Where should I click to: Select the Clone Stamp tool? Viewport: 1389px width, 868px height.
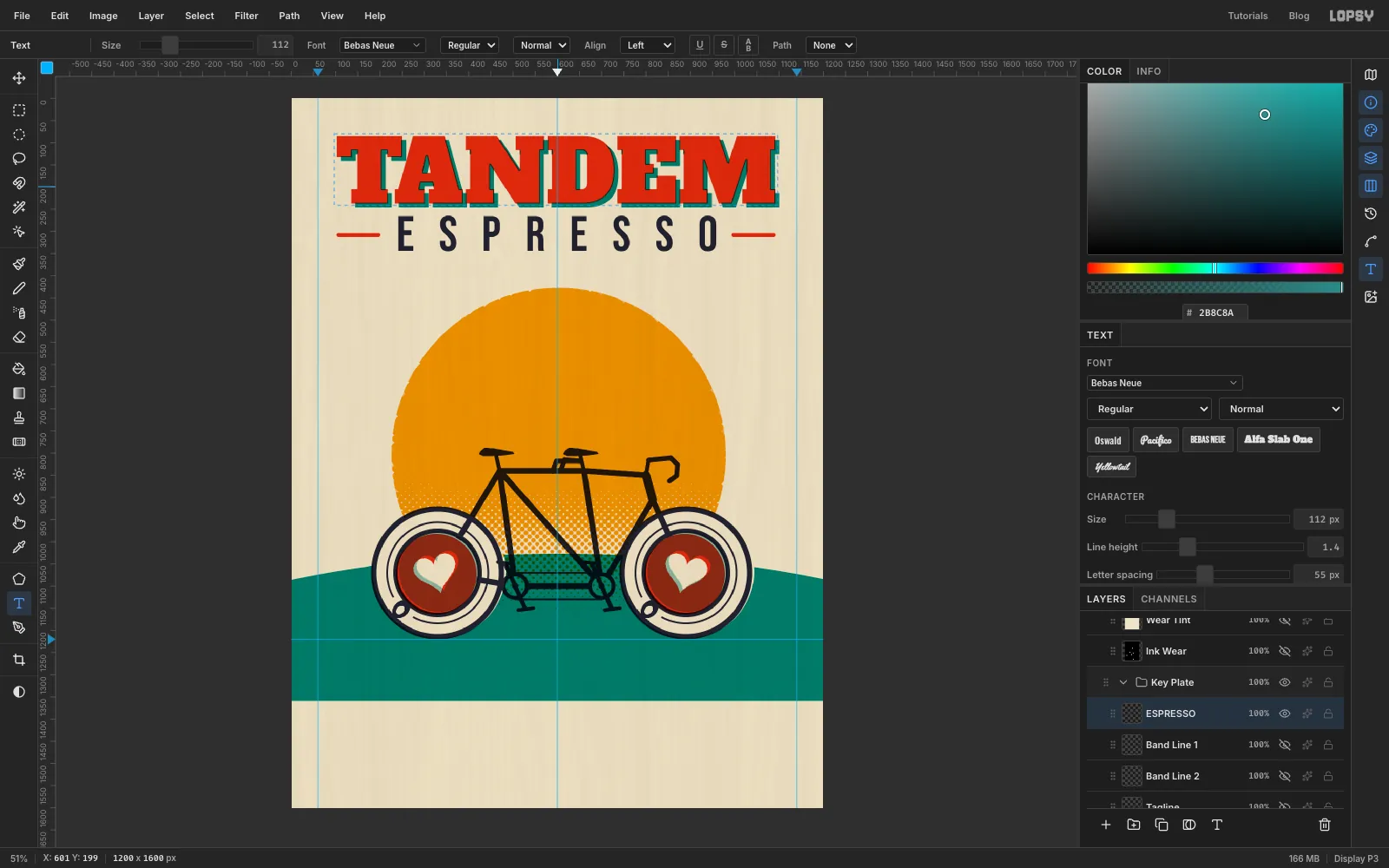point(19,418)
